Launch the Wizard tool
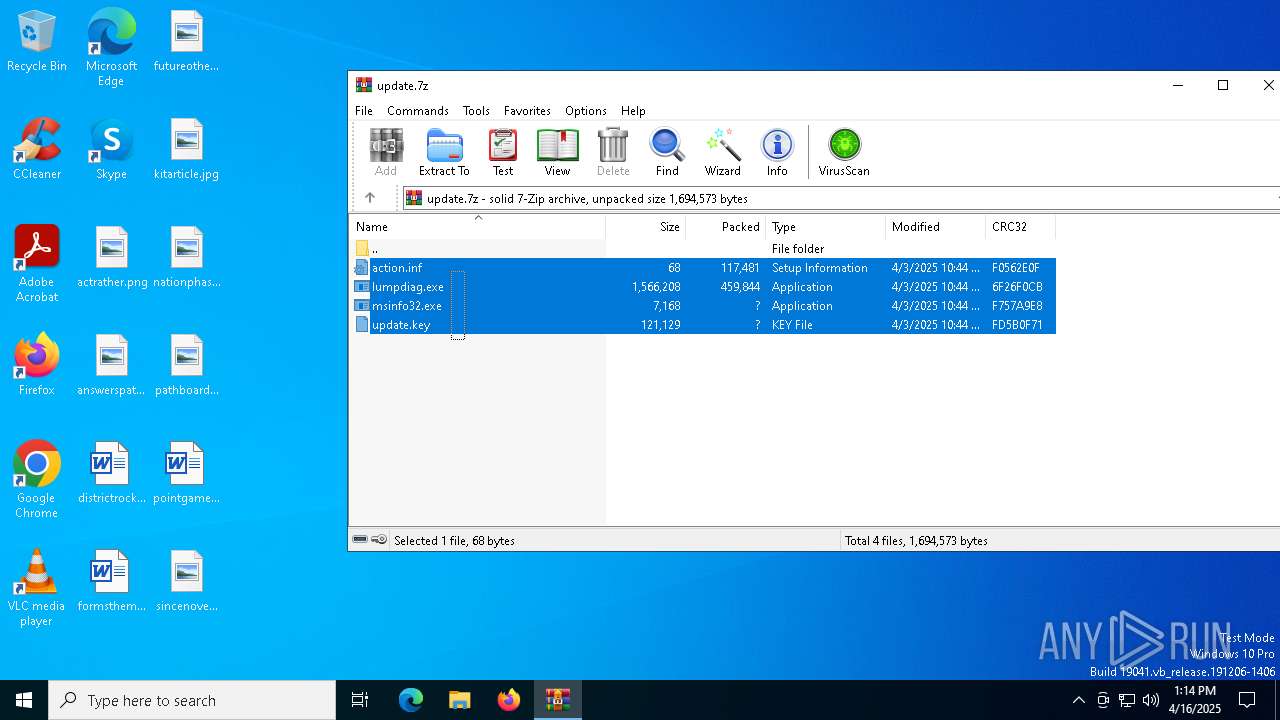The height and width of the screenshot is (720, 1280). 722,153
